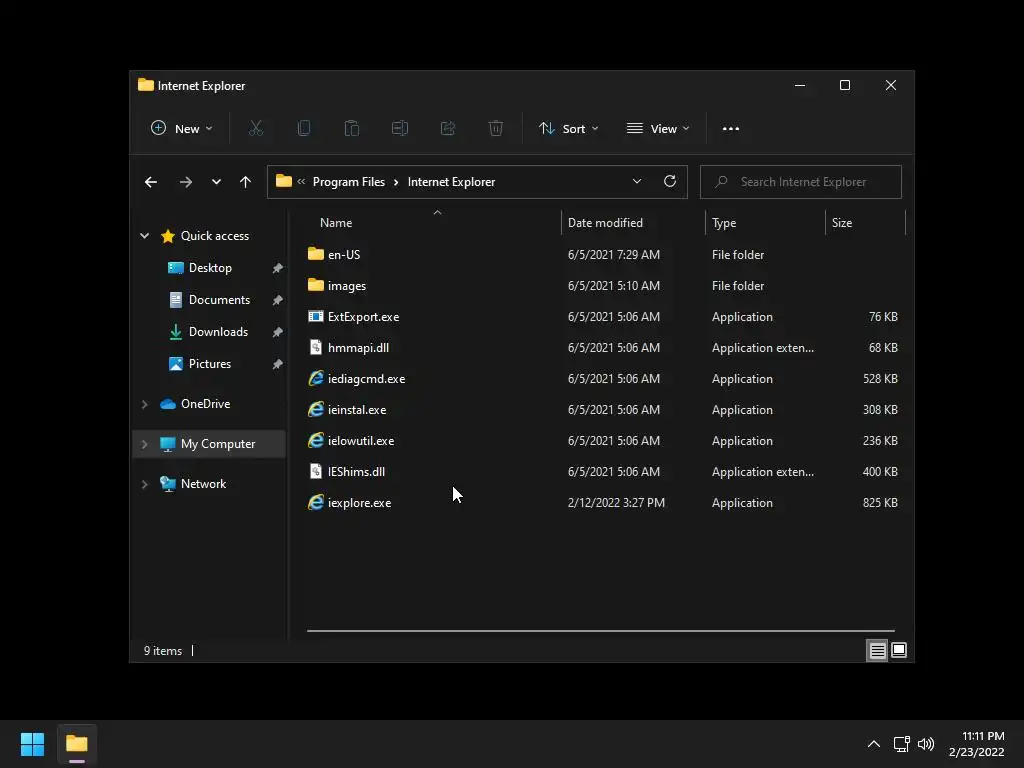Open Desktop in Quick access
Image resolution: width=1024 pixels, height=768 pixels.
210,268
